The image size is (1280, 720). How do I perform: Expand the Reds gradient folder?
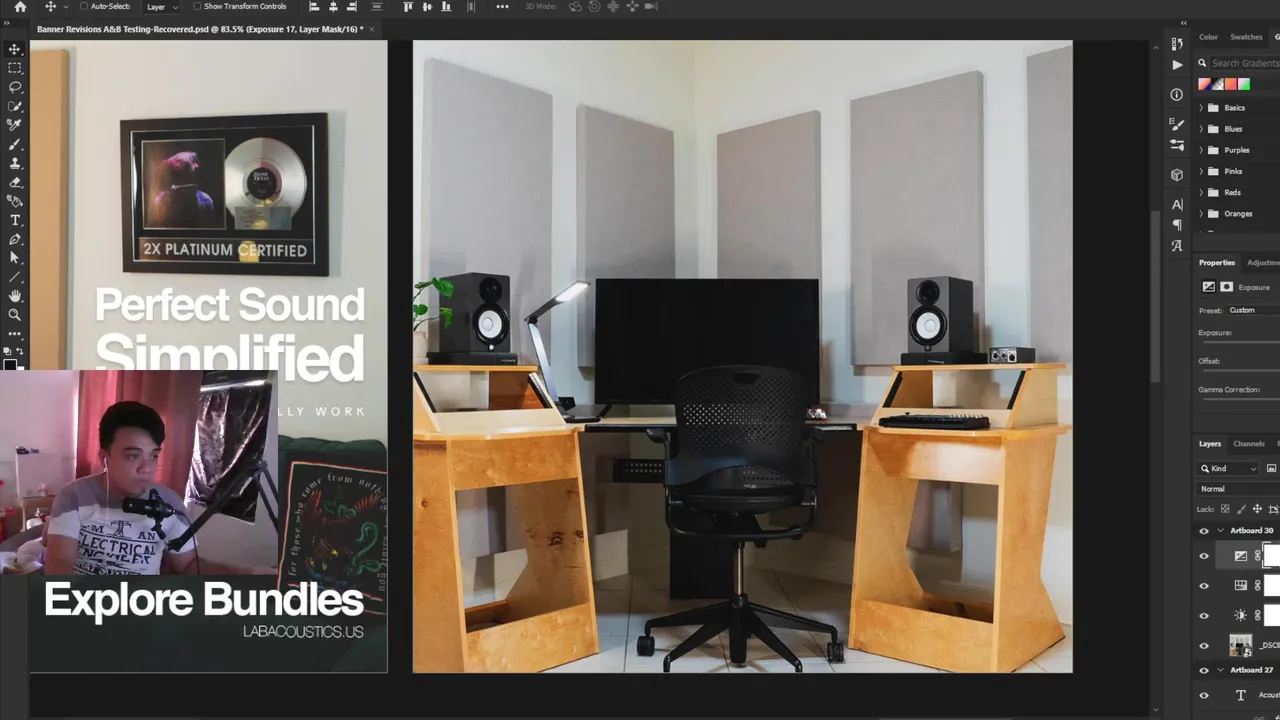pos(1201,192)
